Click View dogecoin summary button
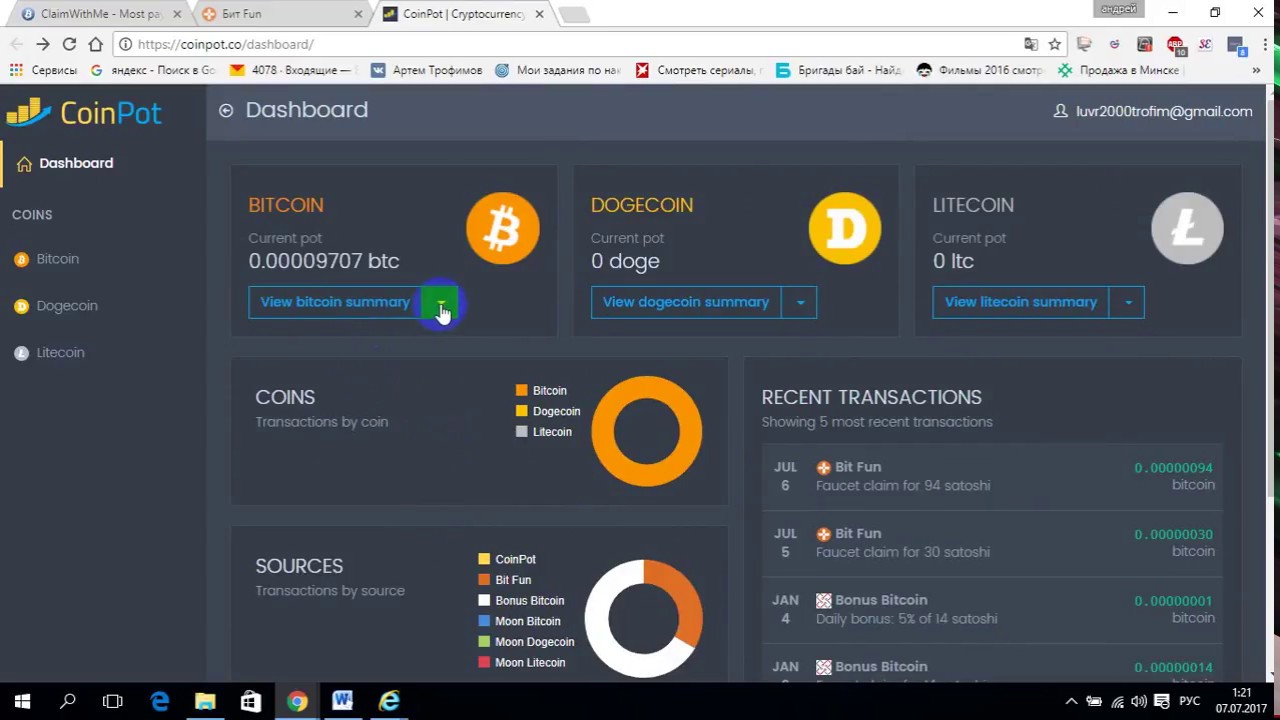 coord(686,302)
